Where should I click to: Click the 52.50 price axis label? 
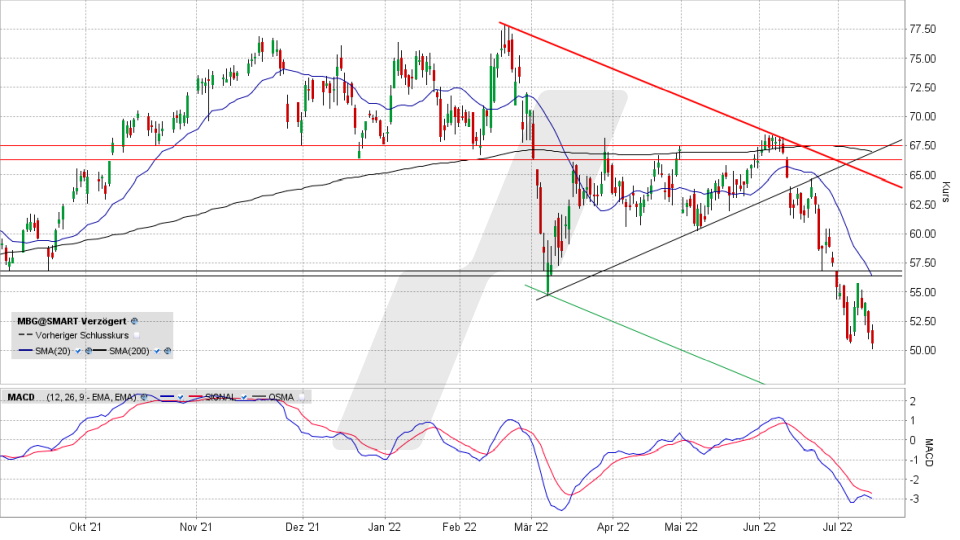922,321
